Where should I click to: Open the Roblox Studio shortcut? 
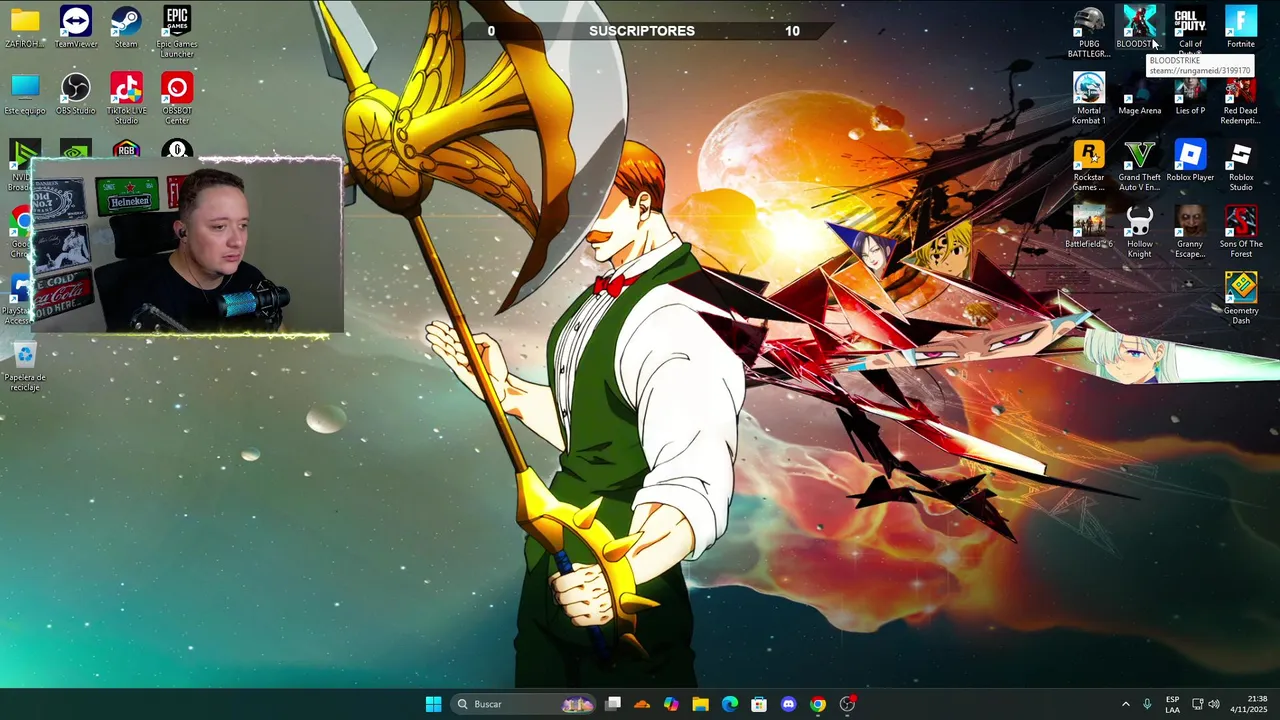[1241, 166]
